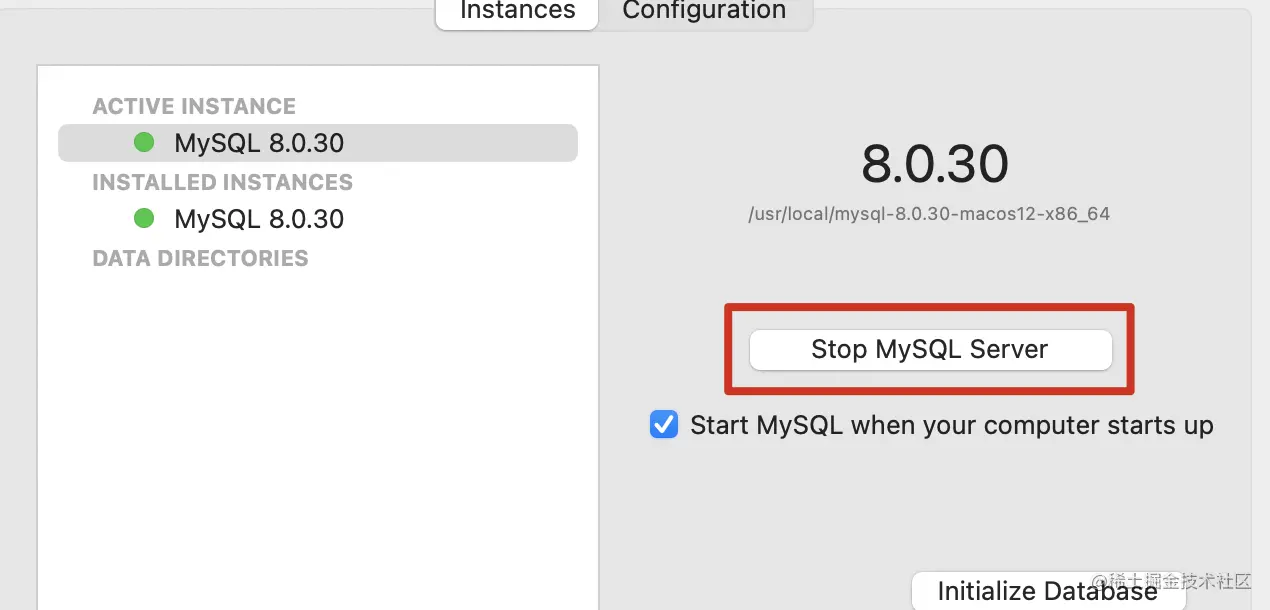Click the large 8.0.30 version heading
The image size is (1270, 610).
coord(935,165)
